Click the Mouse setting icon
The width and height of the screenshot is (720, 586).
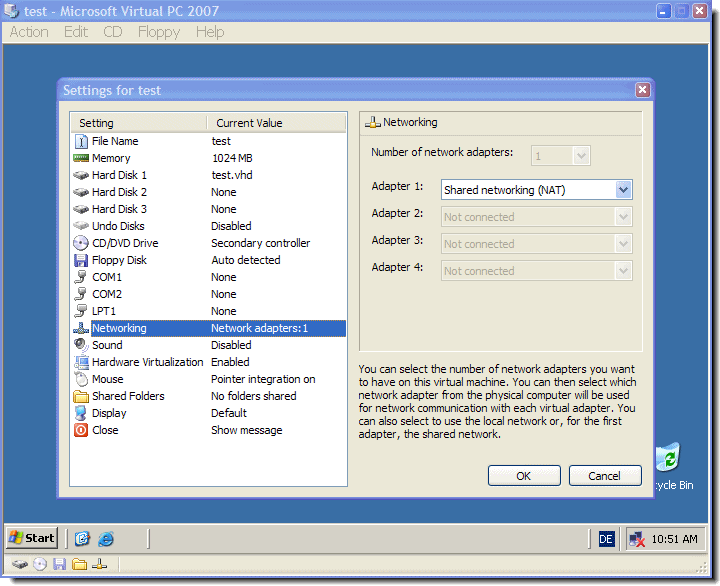81,379
